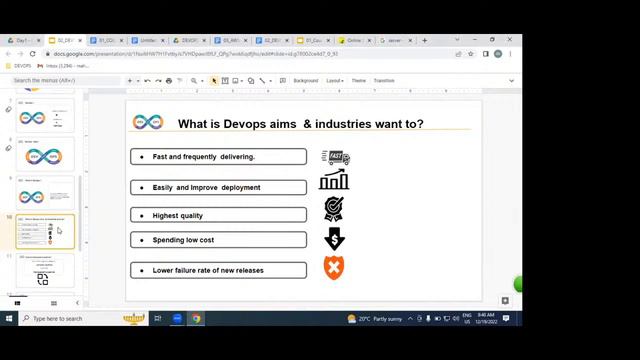Open the Gmail Inbox bookmark
The width and height of the screenshot is (640, 360).
(x=63, y=66)
